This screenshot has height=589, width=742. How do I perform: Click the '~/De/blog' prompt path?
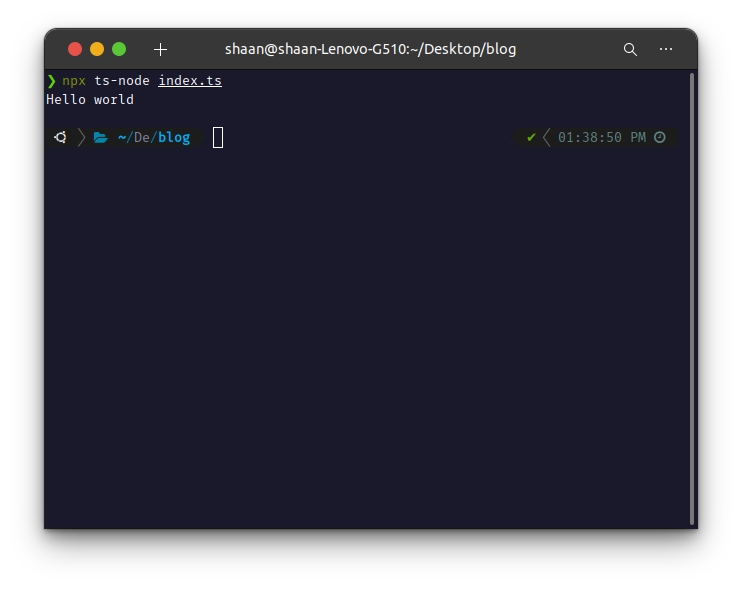[x=154, y=137]
